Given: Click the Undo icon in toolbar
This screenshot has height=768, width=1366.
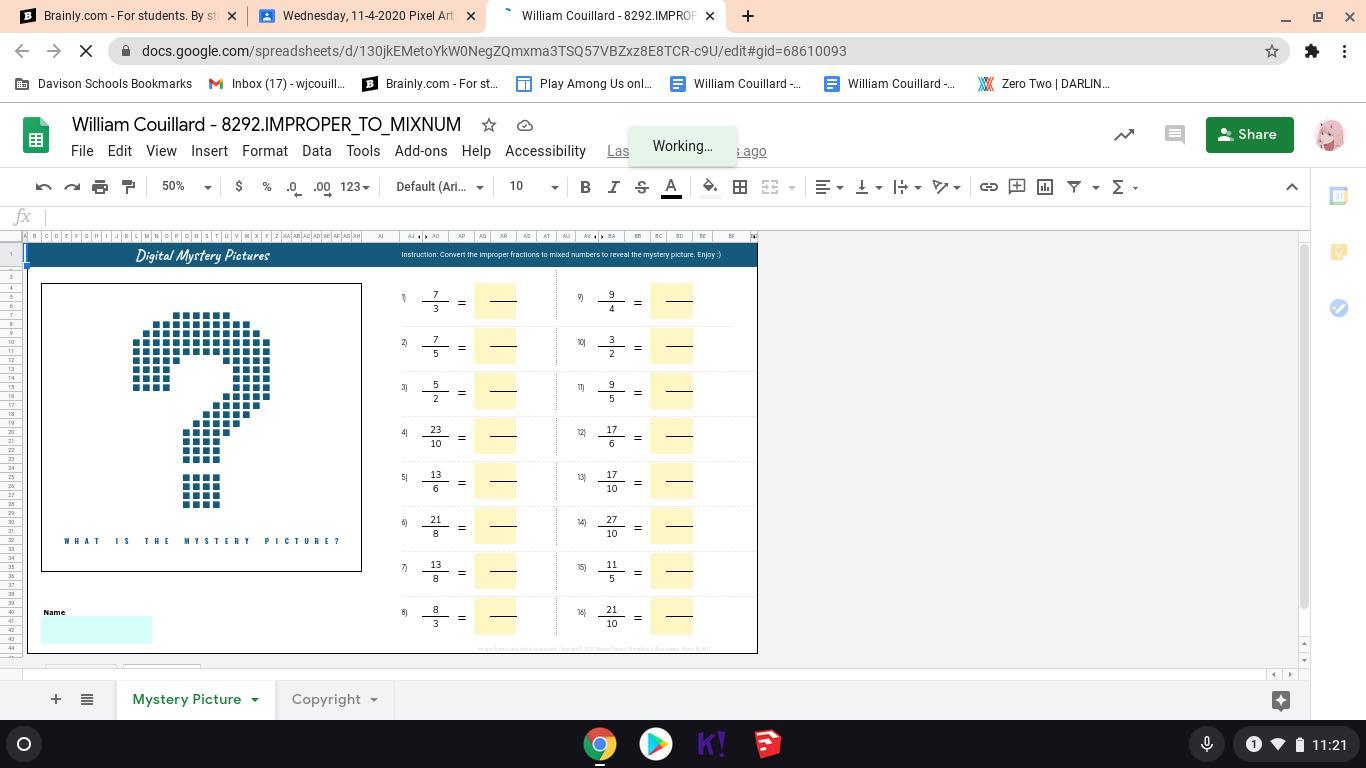Looking at the screenshot, I should click(x=43, y=187).
